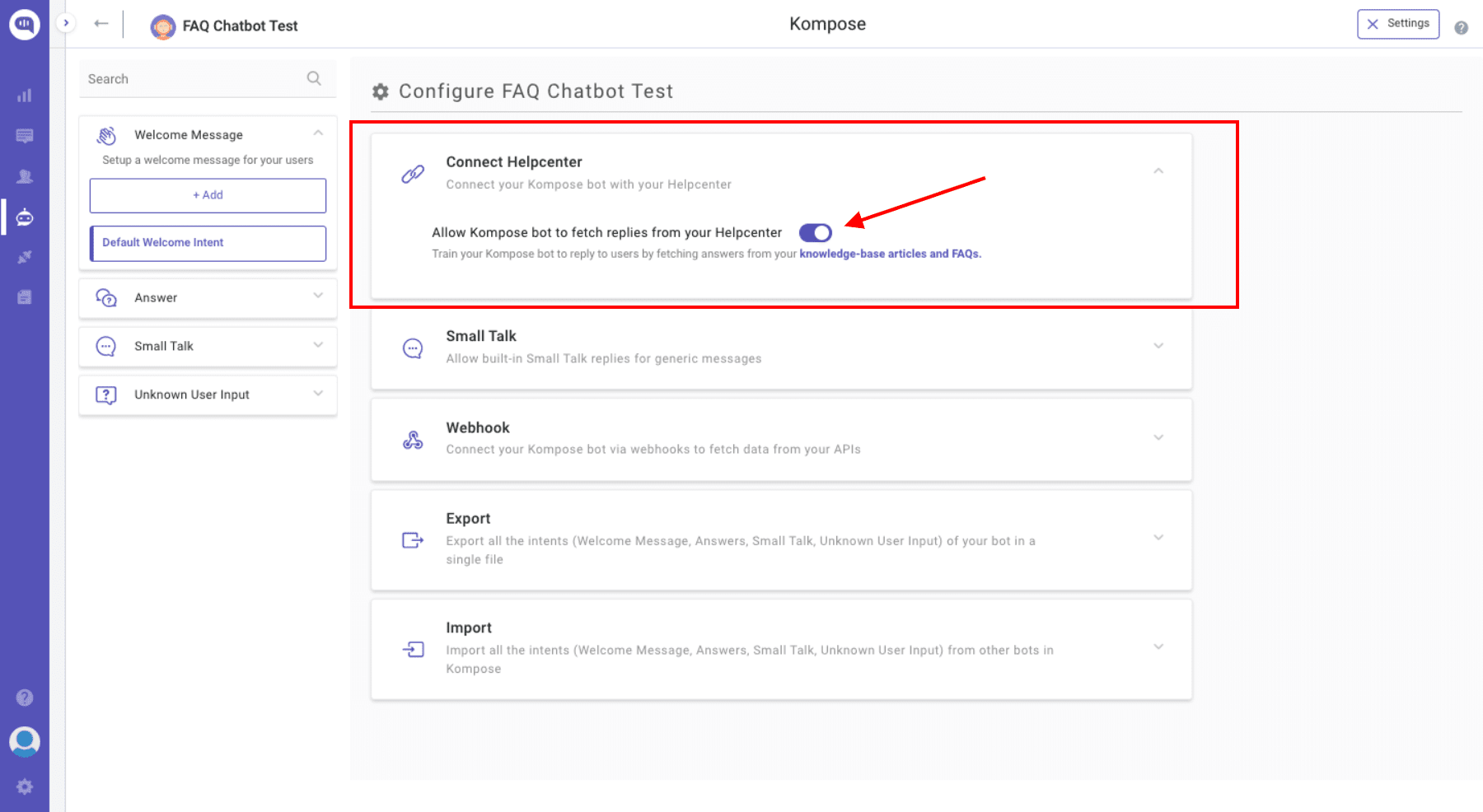Click the + Add welcome message button
This screenshot has width=1483, height=812.
(207, 195)
